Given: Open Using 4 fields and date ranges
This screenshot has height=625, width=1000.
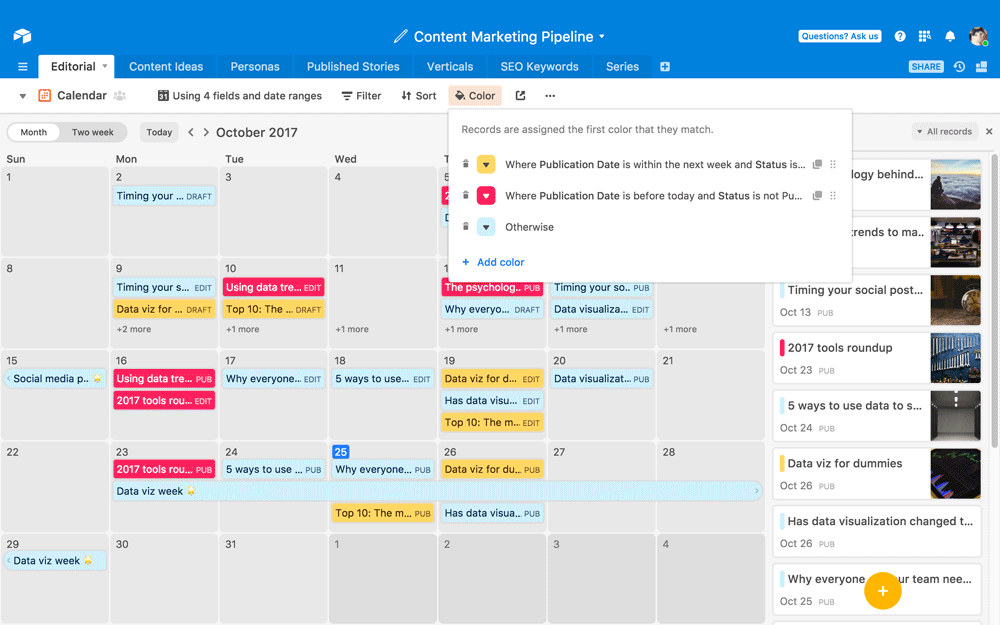Looking at the screenshot, I should [x=240, y=96].
